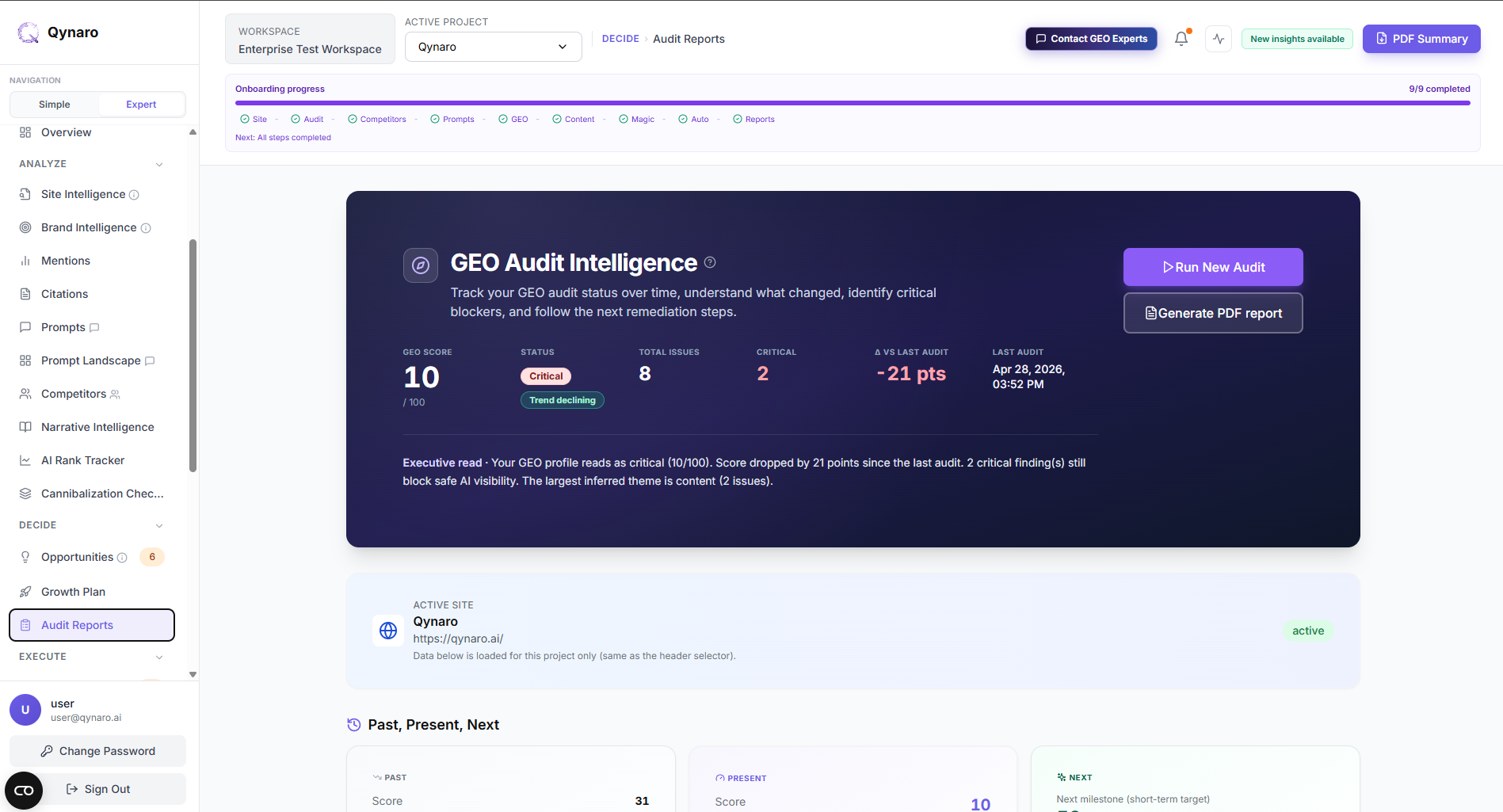Click the Competitors onboarding step
The width and height of the screenshot is (1503, 812).
[377, 120]
